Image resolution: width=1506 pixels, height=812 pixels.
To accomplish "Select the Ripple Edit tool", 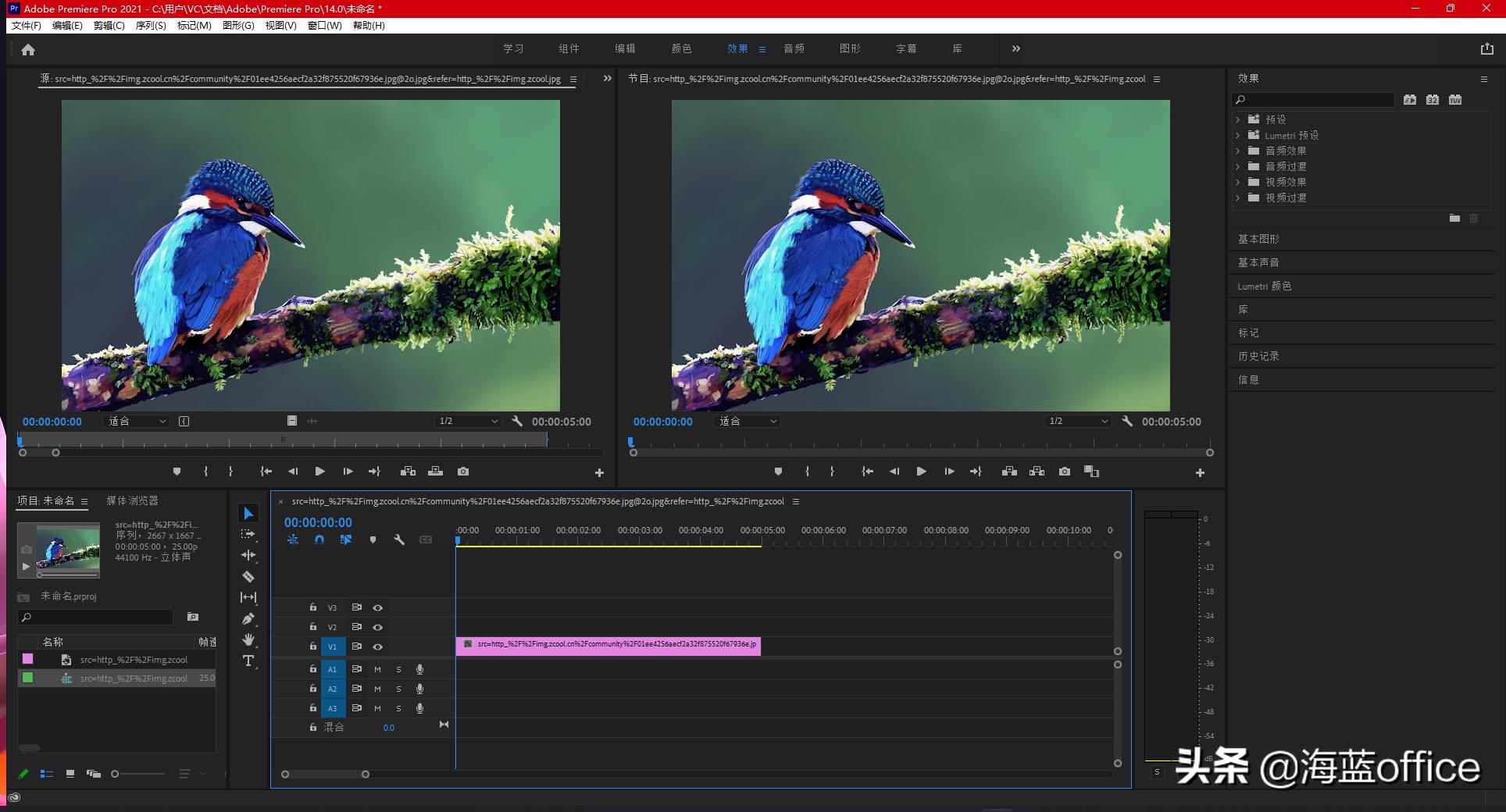I will pos(248,555).
